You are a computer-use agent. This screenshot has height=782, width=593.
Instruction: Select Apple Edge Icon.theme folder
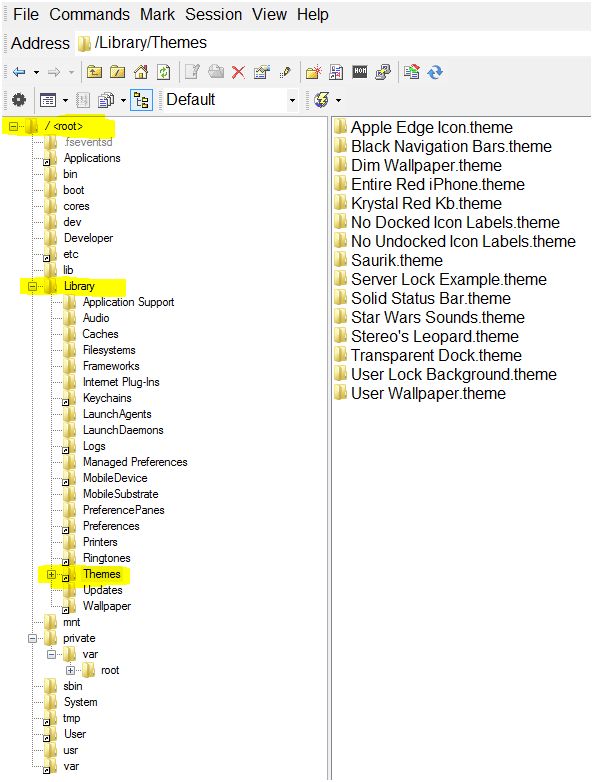432,127
